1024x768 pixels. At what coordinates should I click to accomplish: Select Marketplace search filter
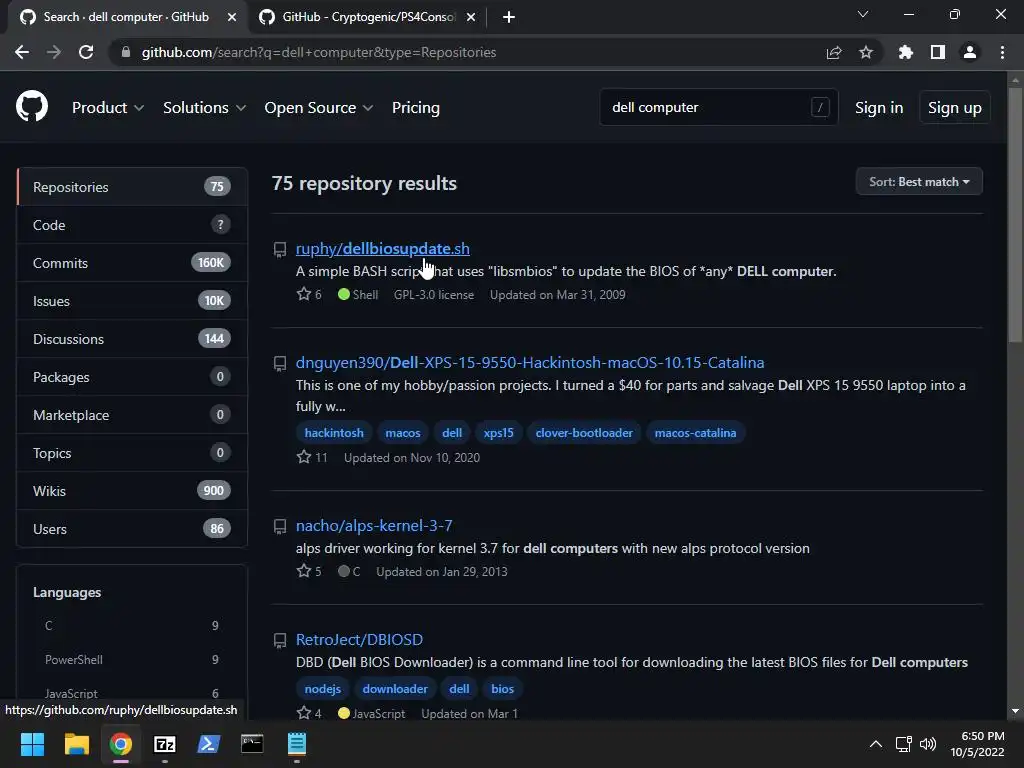(x=132, y=415)
